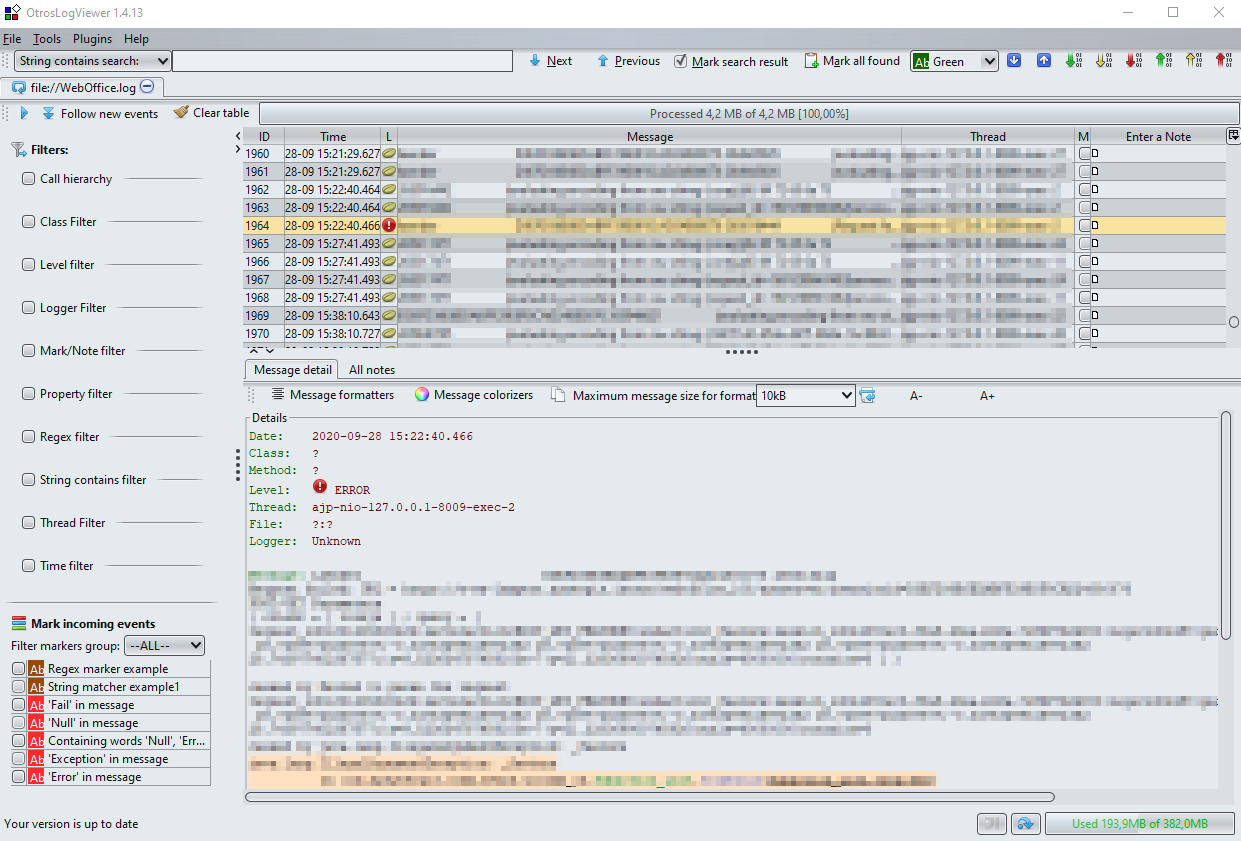The width and height of the screenshot is (1241, 841).
Task: Change Maximum message size from 10kB
Action: 847,395
